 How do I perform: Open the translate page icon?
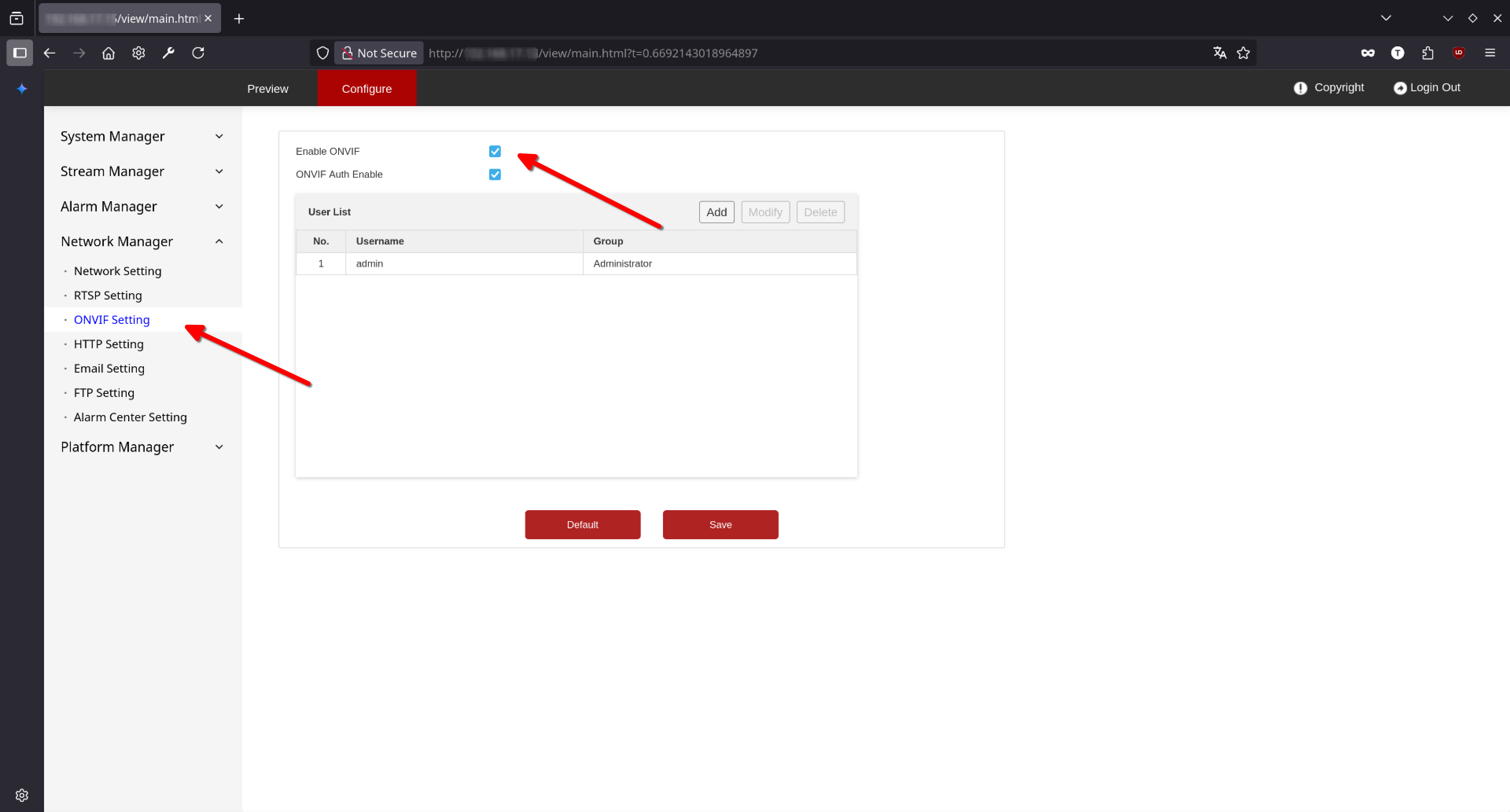pyautogui.click(x=1220, y=53)
